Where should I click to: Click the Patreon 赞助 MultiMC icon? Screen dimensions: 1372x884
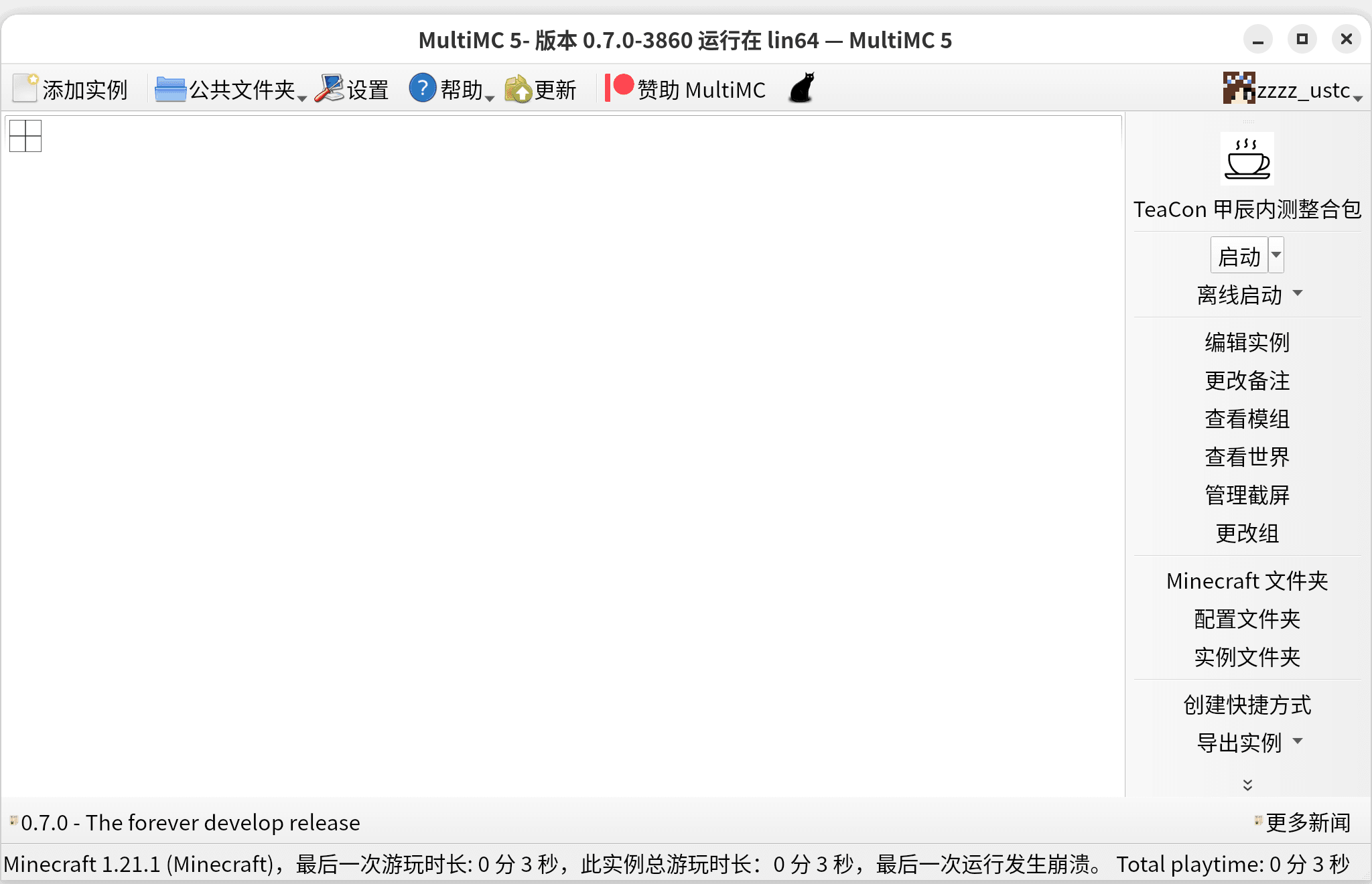coord(619,88)
